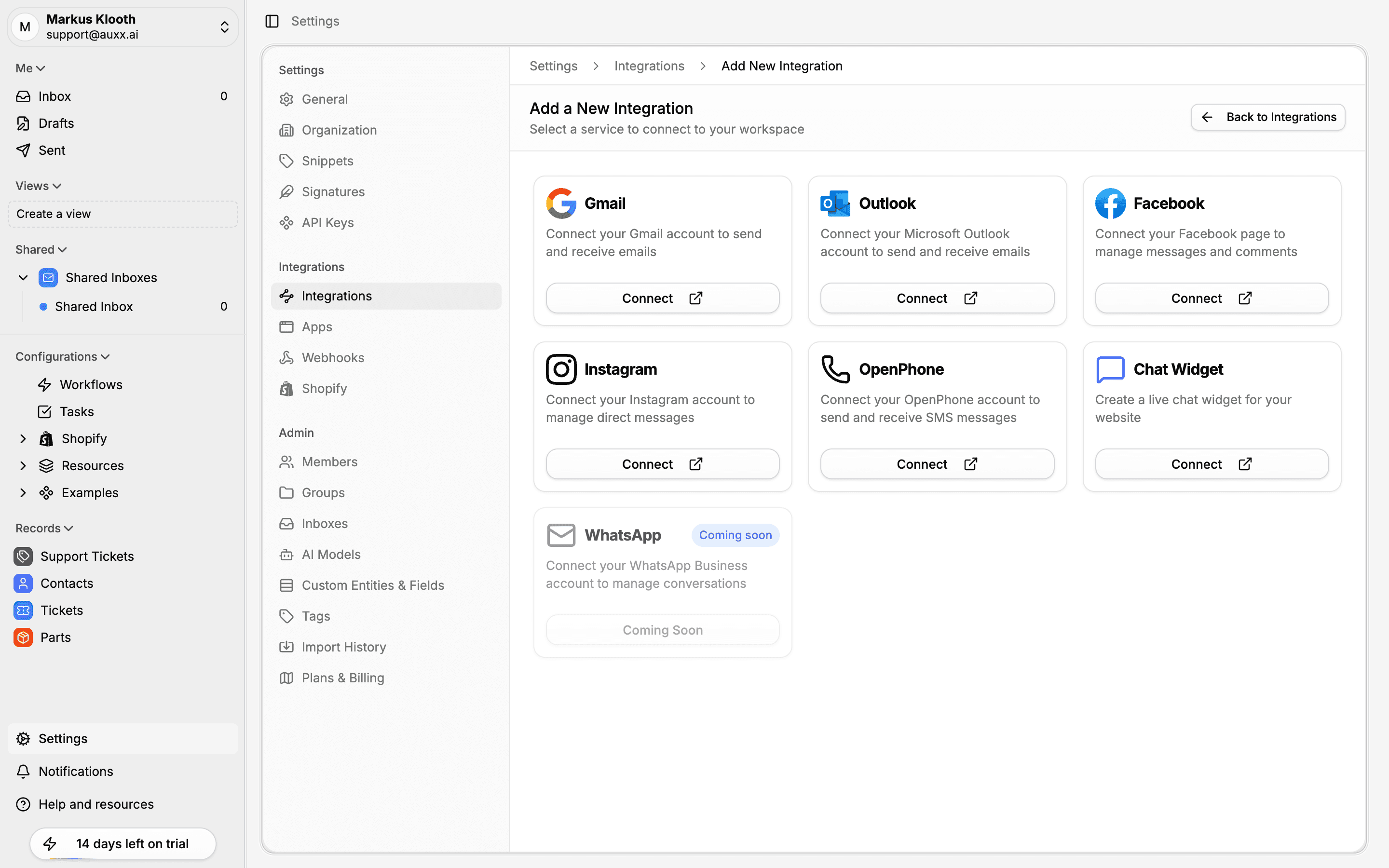
Task: Connect the OpenPhone integration
Action: coord(937,464)
